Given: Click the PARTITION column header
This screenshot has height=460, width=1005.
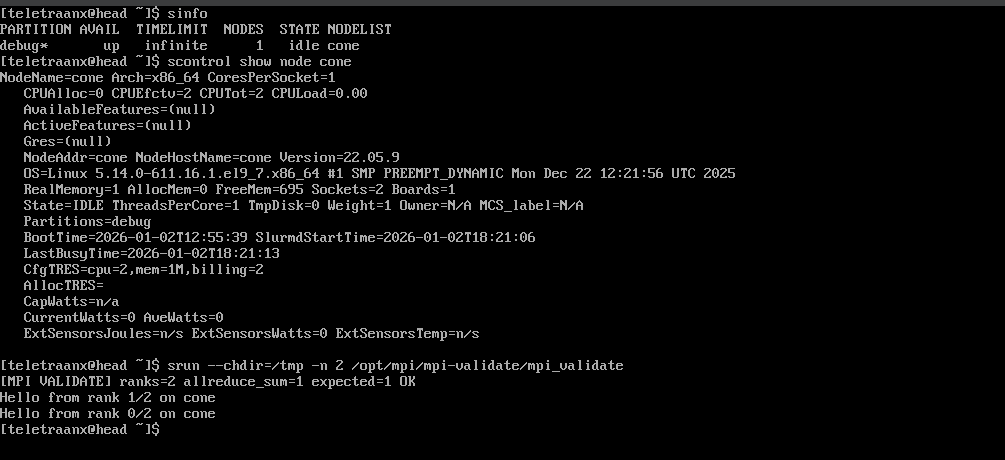Looking at the screenshot, I should click(36, 29).
